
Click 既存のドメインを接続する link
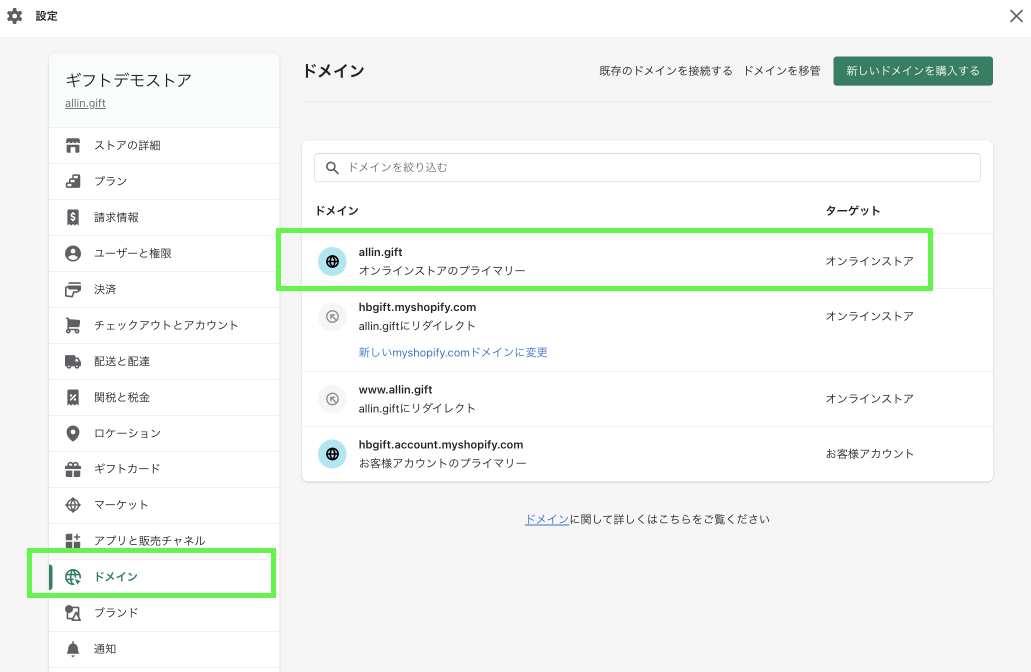pyautogui.click(x=665, y=71)
